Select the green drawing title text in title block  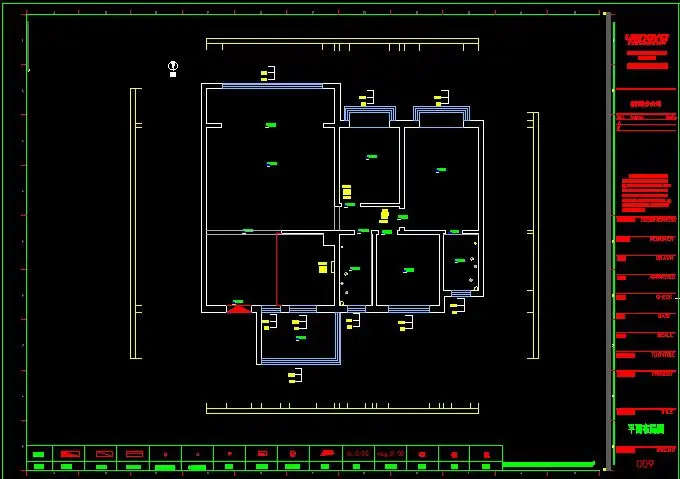click(646, 428)
